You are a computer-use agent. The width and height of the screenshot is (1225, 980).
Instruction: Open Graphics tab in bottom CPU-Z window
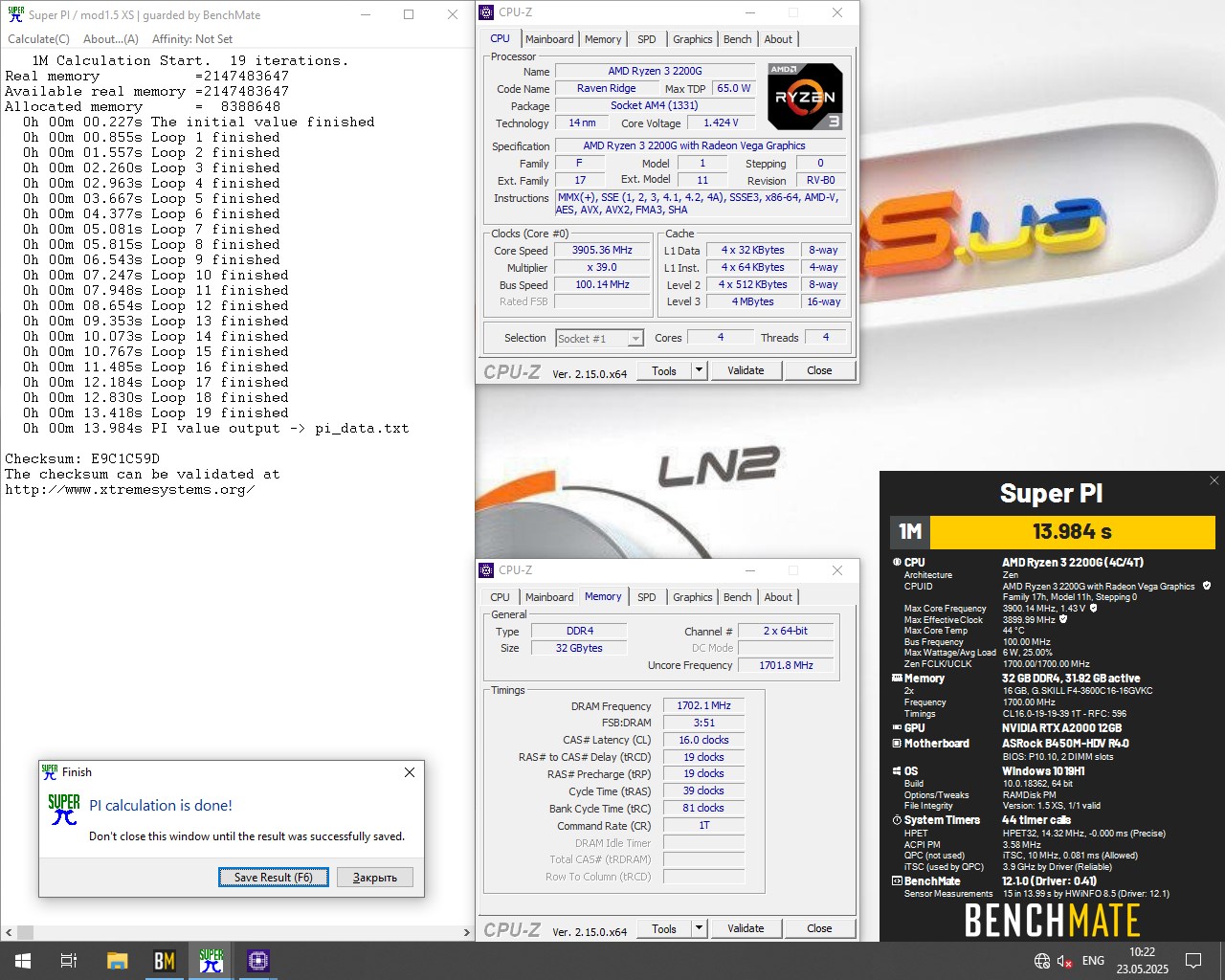pyautogui.click(x=692, y=597)
